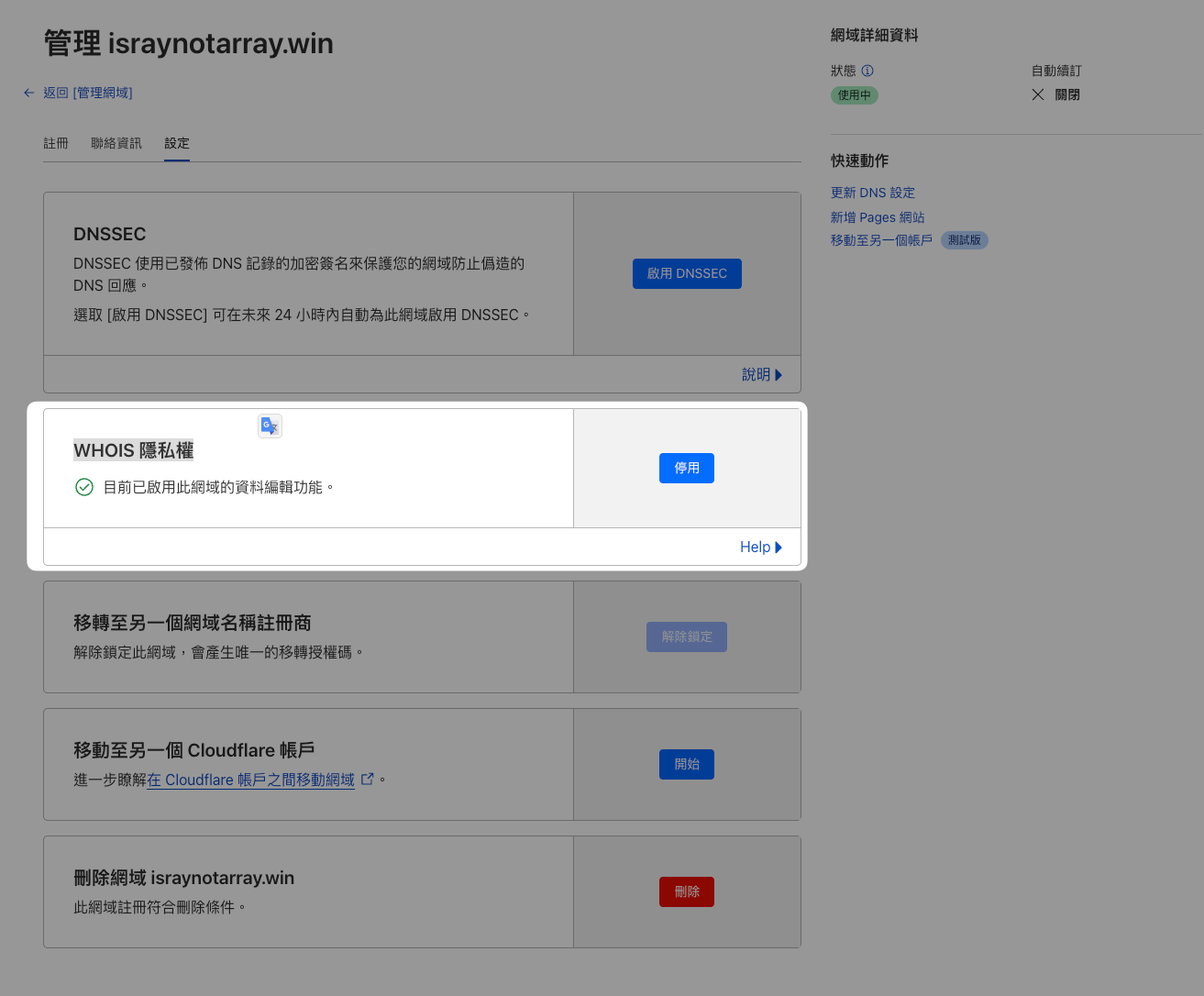Screen dimensions: 1204x996
Task: Click the Google Translate popup icon
Action: (270, 426)
